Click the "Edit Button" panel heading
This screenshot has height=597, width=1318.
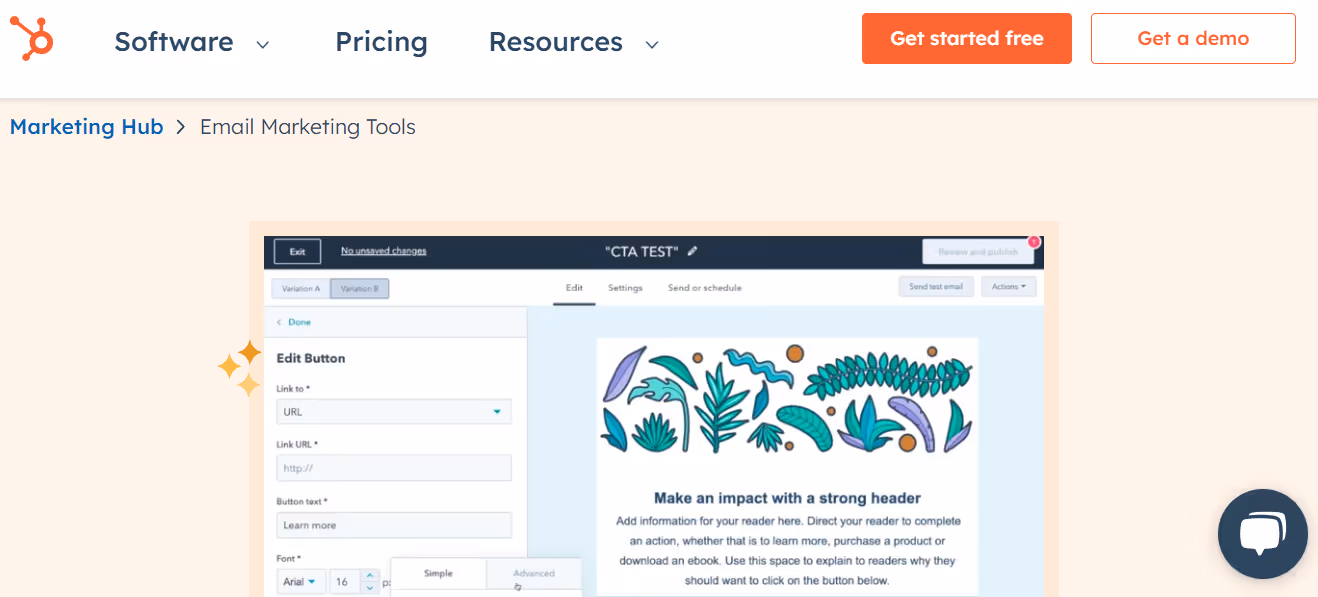(311, 358)
